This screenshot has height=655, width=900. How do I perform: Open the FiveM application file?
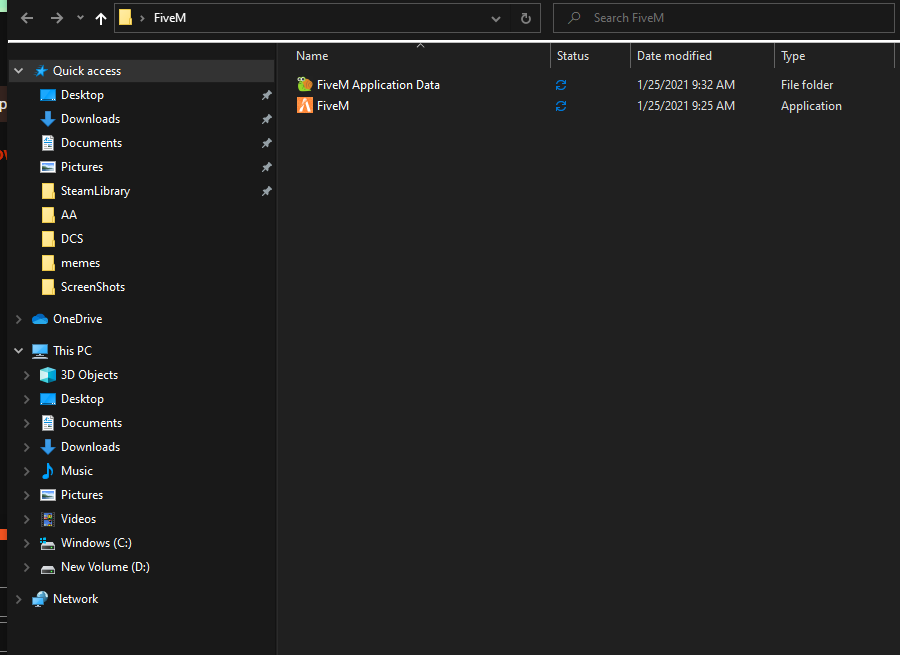tap(332, 106)
